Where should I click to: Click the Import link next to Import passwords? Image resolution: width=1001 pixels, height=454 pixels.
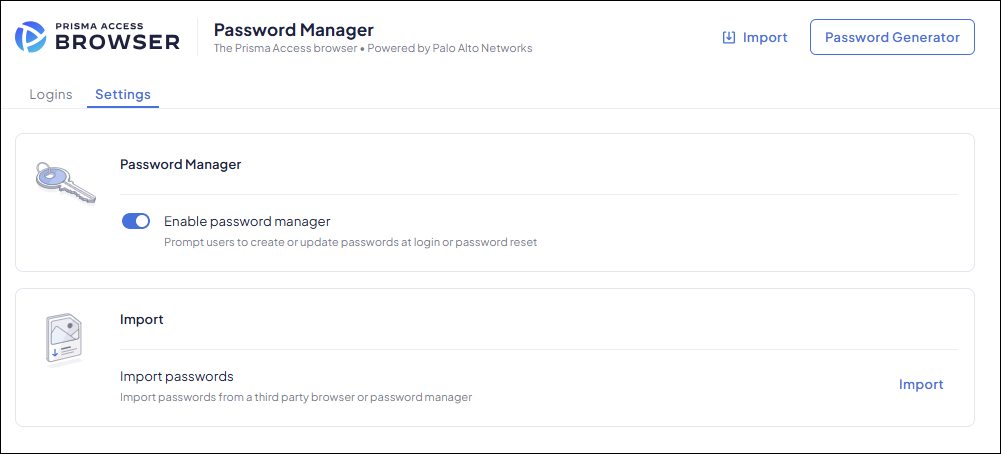tap(920, 385)
